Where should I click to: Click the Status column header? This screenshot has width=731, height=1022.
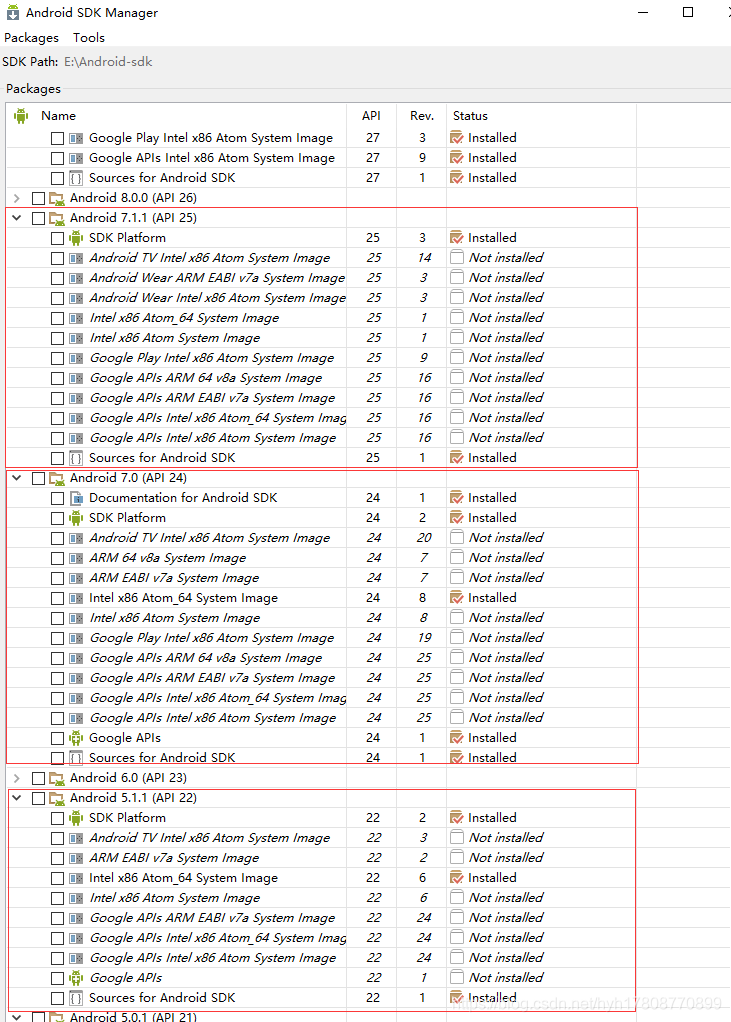pos(470,115)
